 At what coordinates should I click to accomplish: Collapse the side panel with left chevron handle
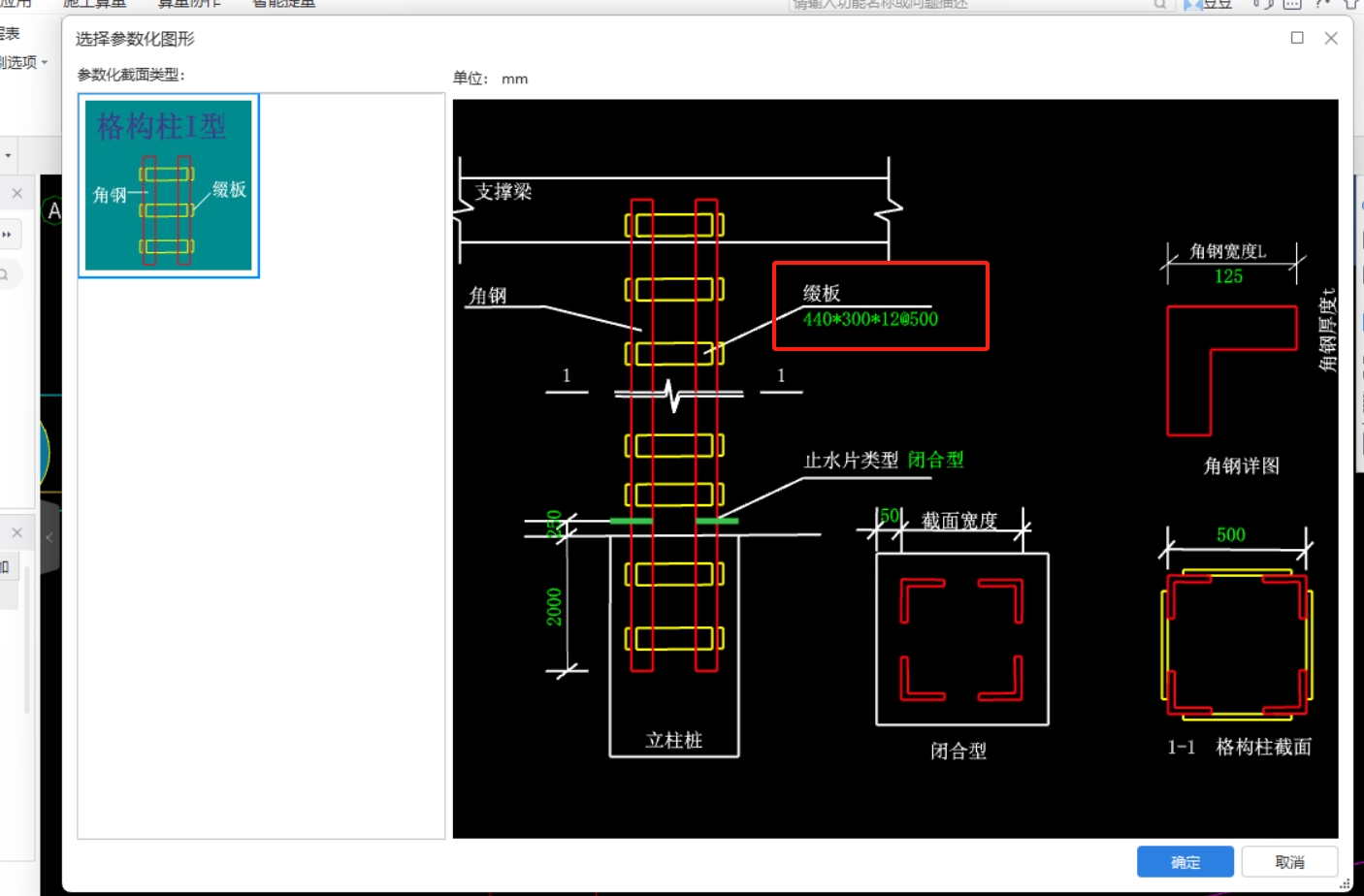click(x=49, y=536)
